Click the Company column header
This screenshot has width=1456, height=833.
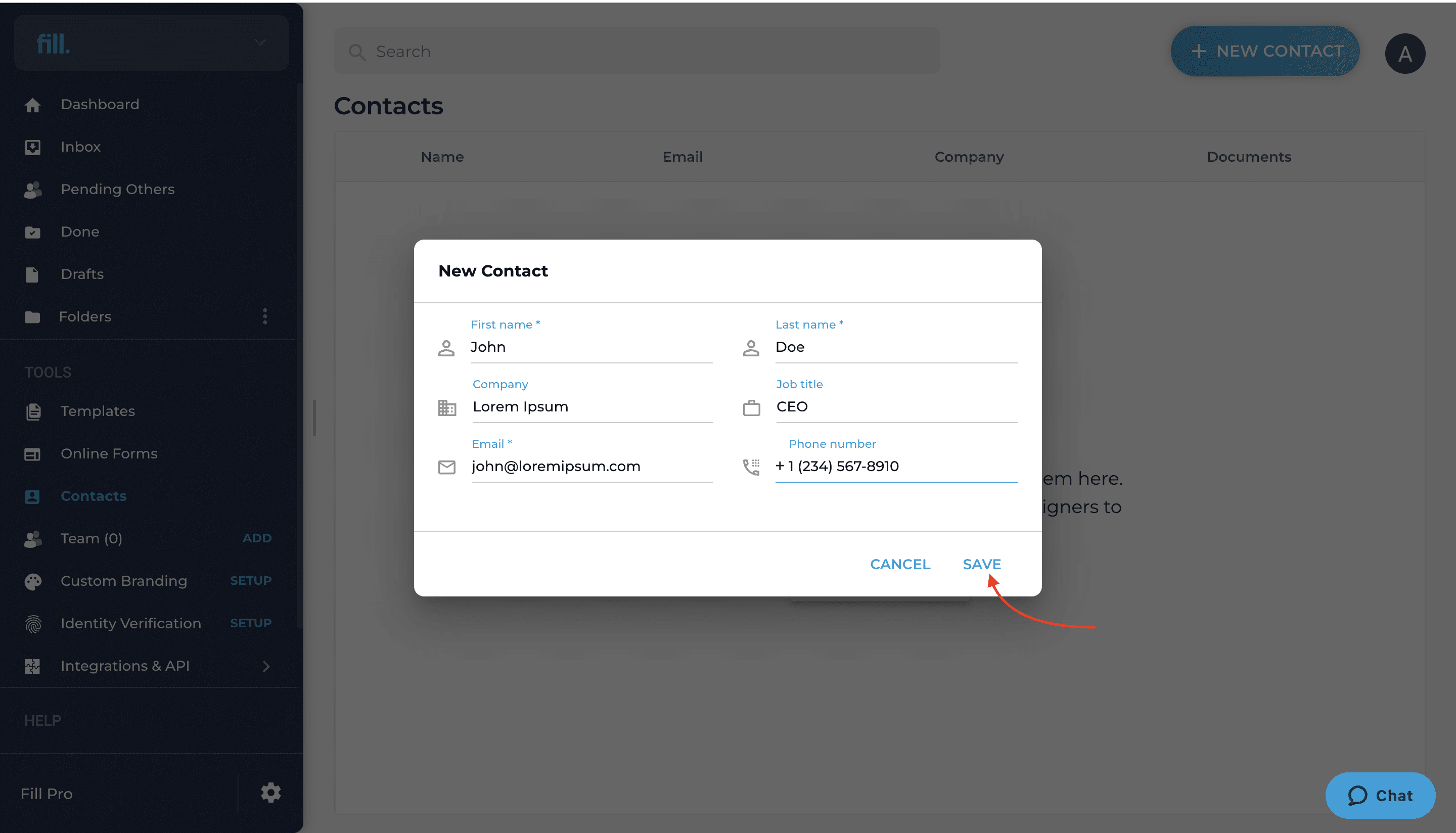(969, 157)
